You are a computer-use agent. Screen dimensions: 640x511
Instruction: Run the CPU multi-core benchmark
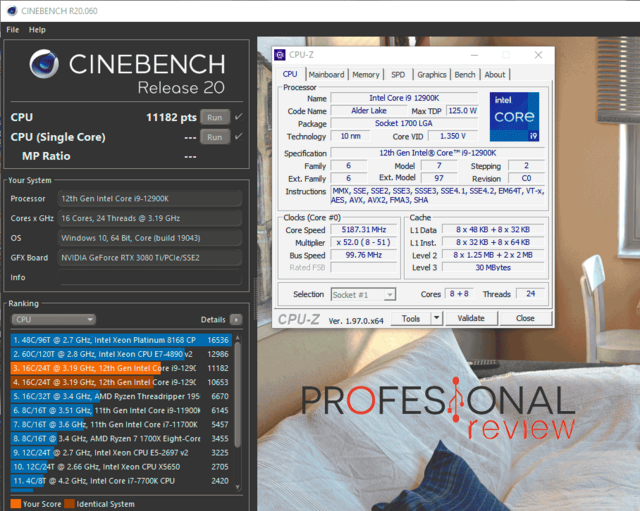pyautogui.click(x=214, y=117)
